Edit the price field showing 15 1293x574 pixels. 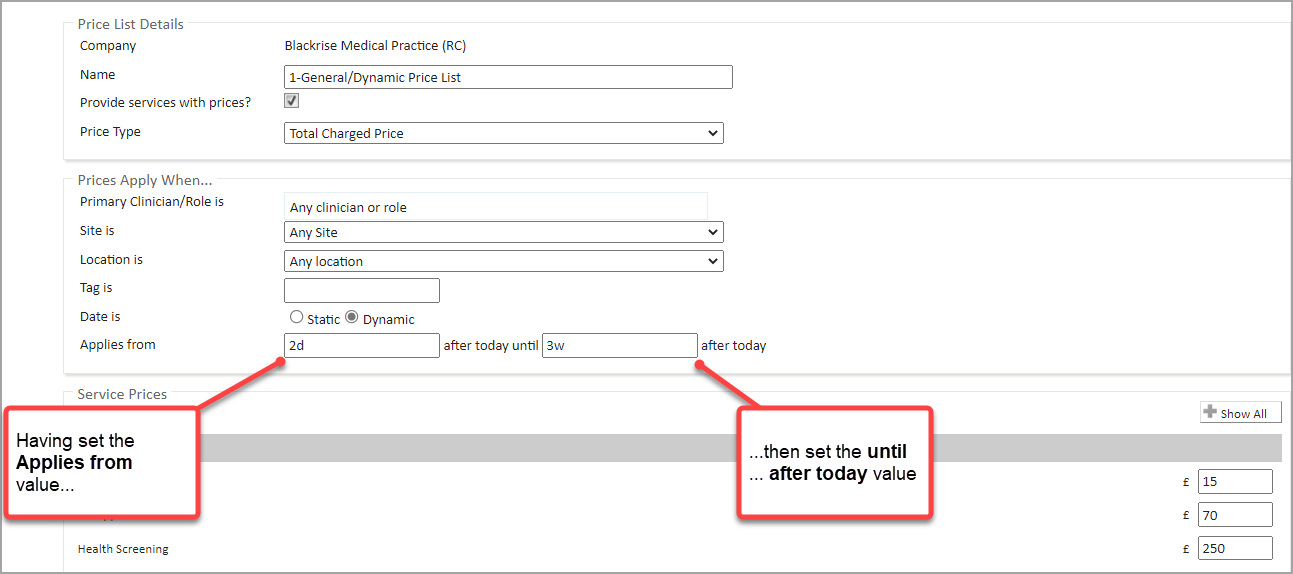coord(1235,482)
